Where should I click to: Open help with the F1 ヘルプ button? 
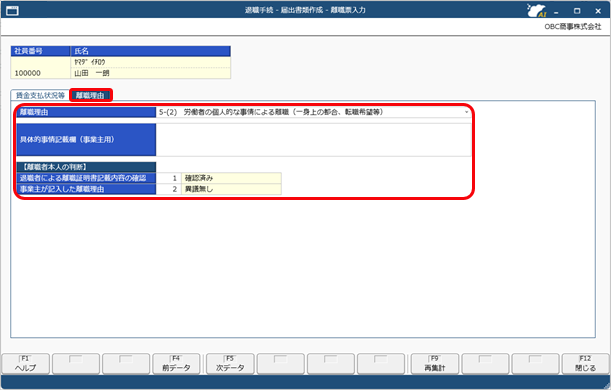click(25, 364)
